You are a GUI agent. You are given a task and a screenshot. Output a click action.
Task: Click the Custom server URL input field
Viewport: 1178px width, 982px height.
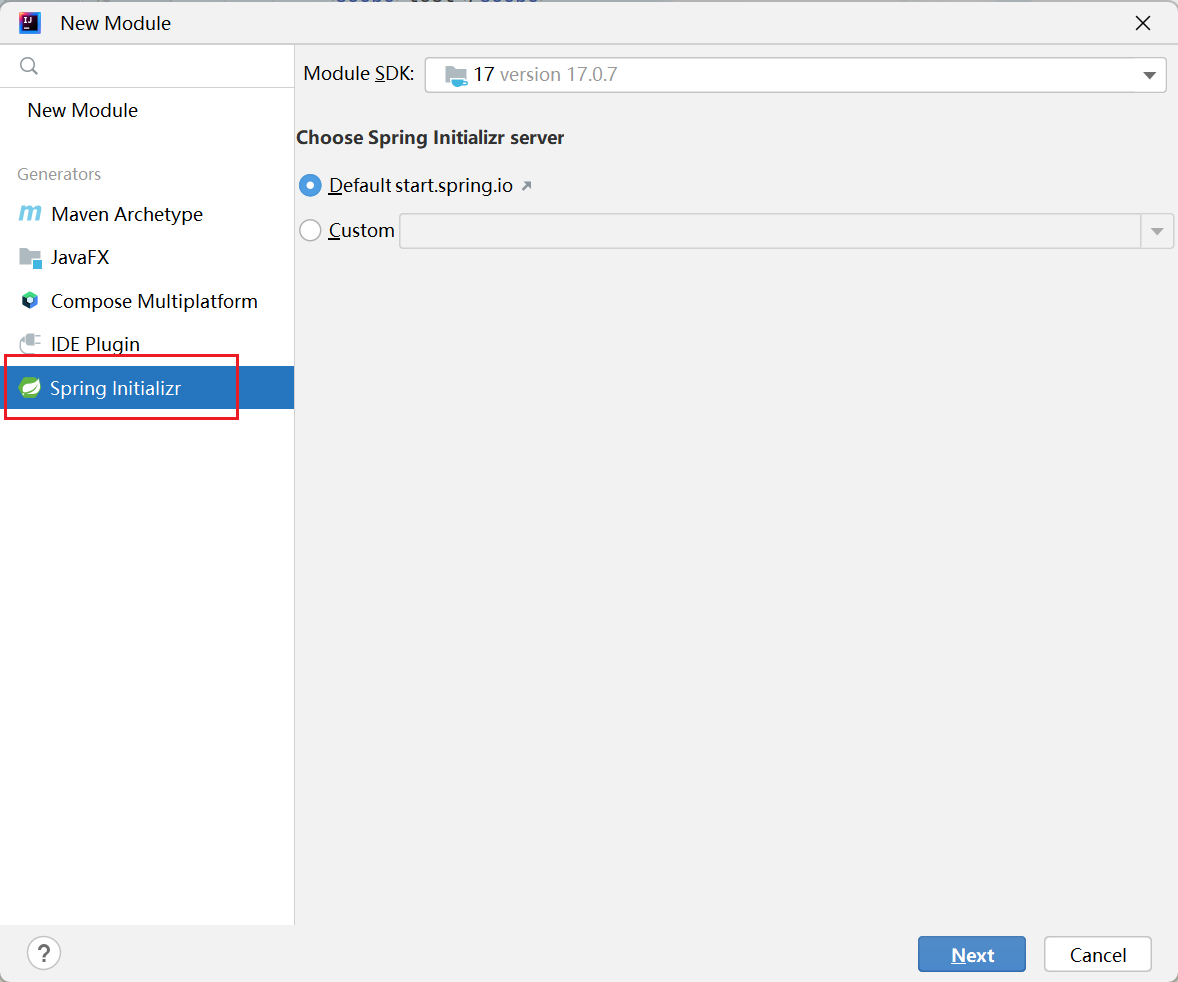770,231
